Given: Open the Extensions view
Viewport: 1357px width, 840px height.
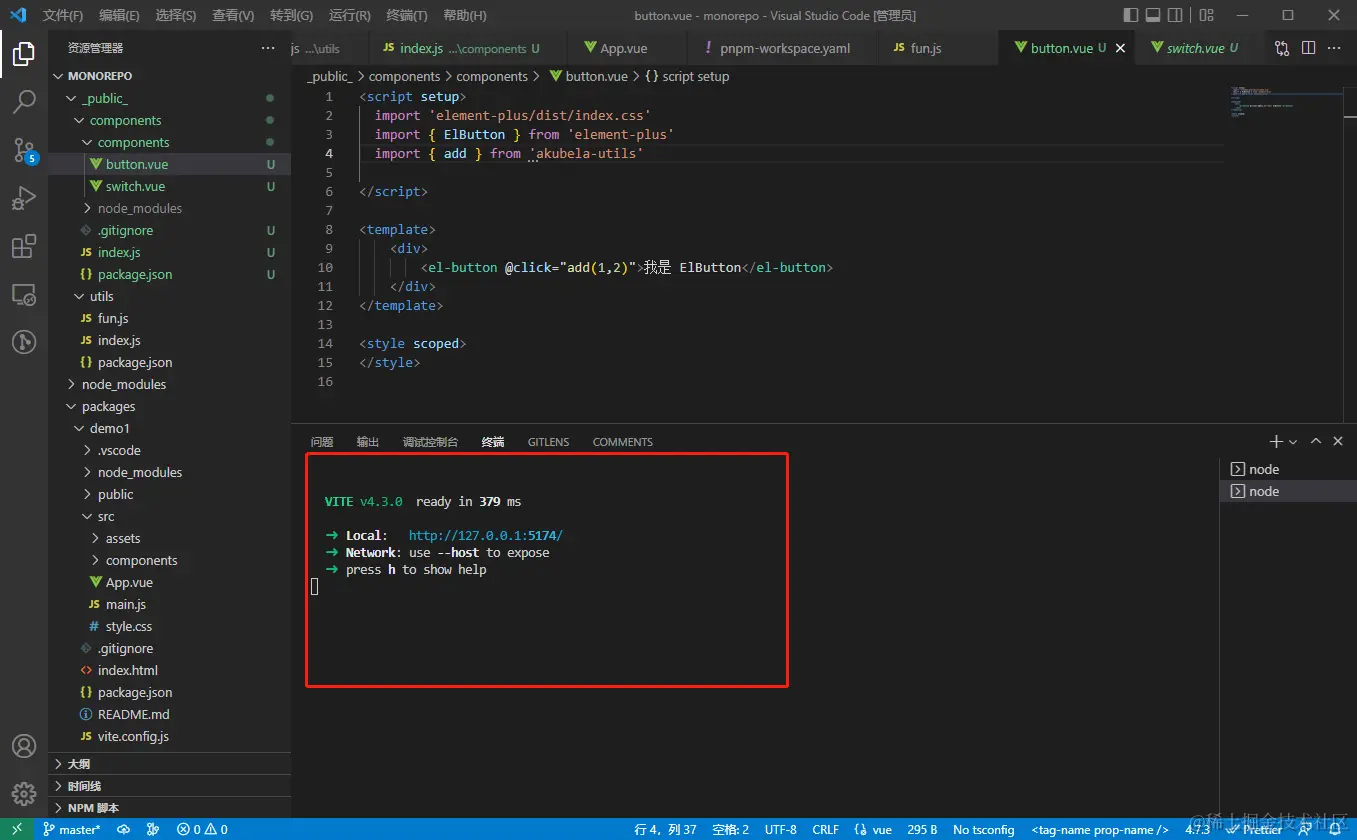Looking at the screenshot, I should [24, 246].
